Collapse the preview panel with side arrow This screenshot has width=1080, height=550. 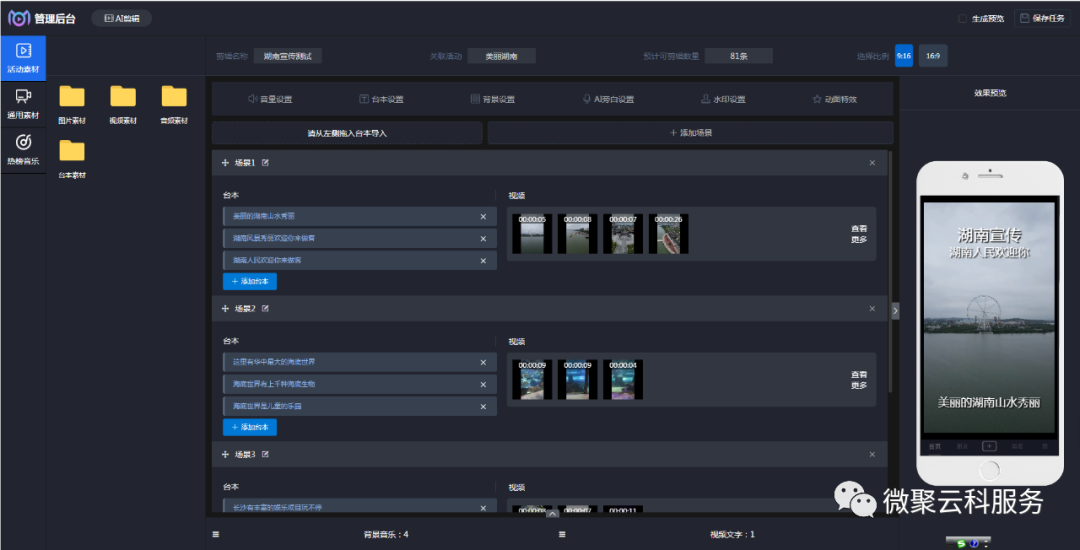click(895, 311)
